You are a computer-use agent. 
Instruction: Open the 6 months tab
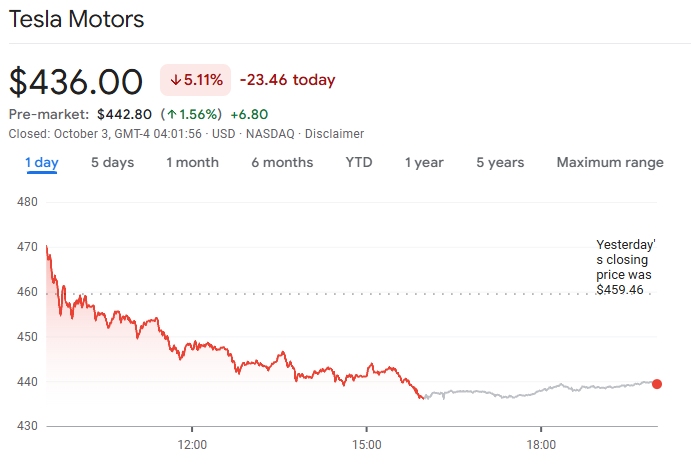click(282, 163)
